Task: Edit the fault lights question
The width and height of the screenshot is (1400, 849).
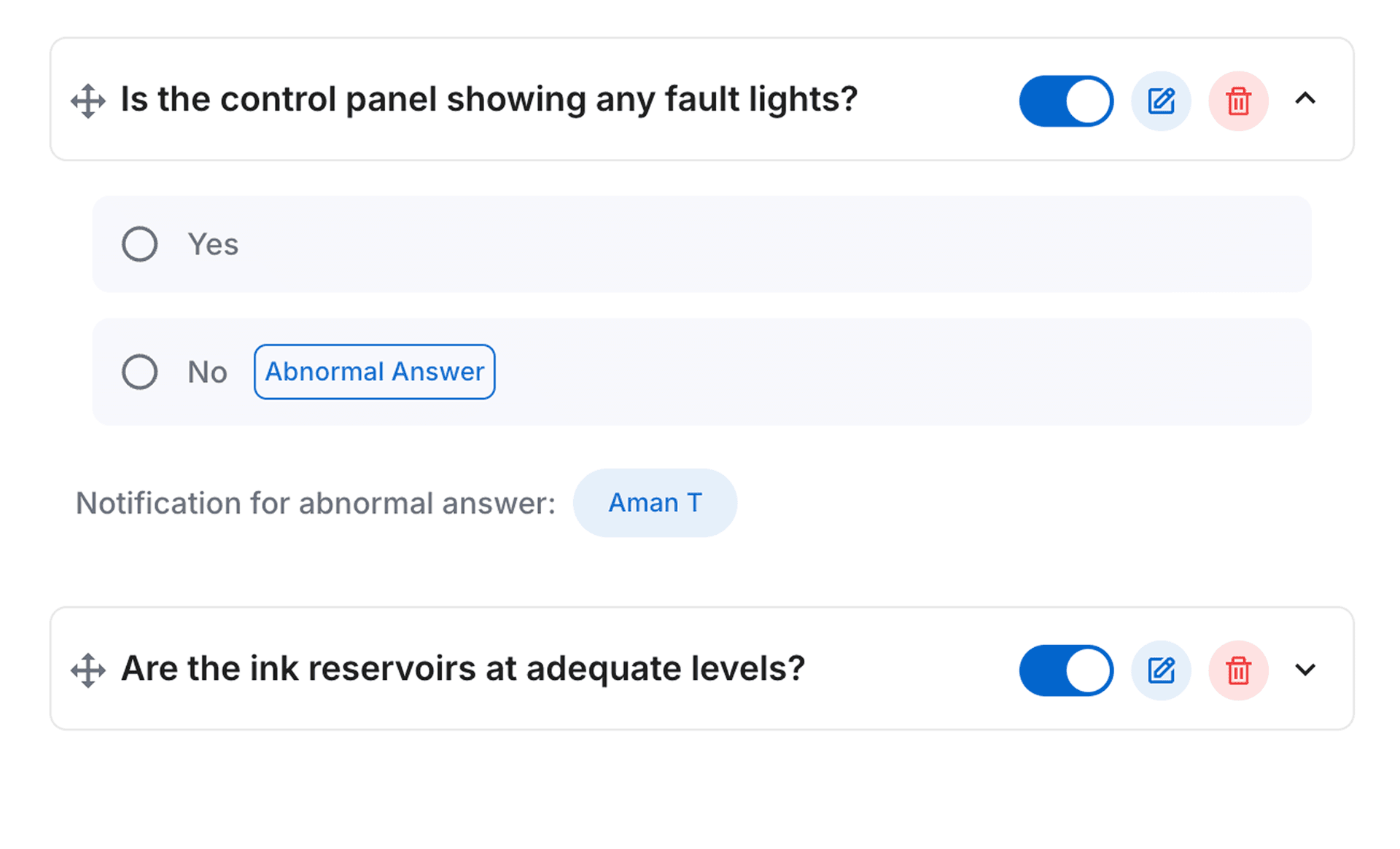Action: [1161, 101]
